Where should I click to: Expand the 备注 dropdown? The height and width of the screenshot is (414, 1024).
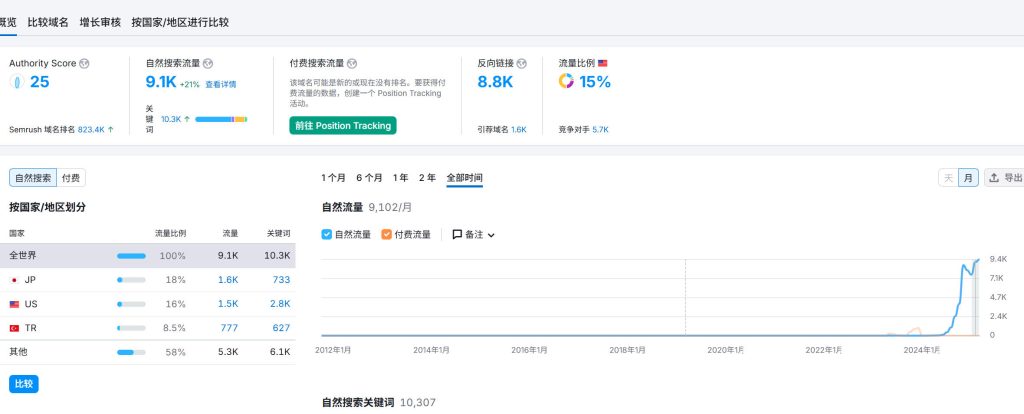[474, 235]
